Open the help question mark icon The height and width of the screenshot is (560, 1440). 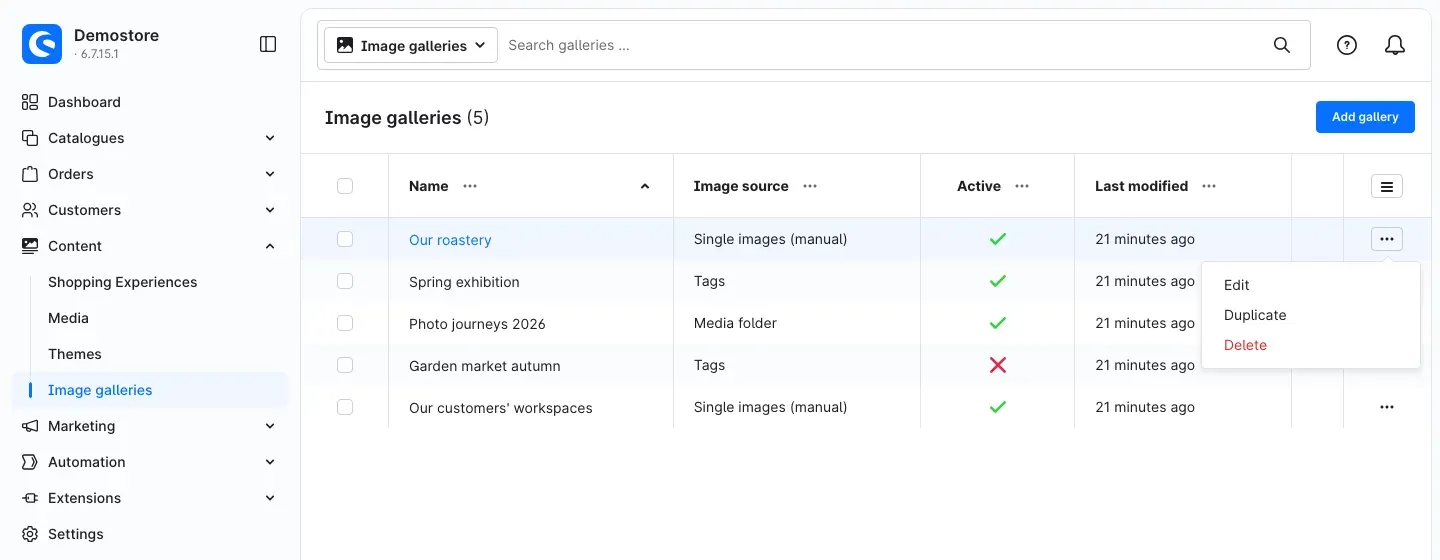(1347, 45)
